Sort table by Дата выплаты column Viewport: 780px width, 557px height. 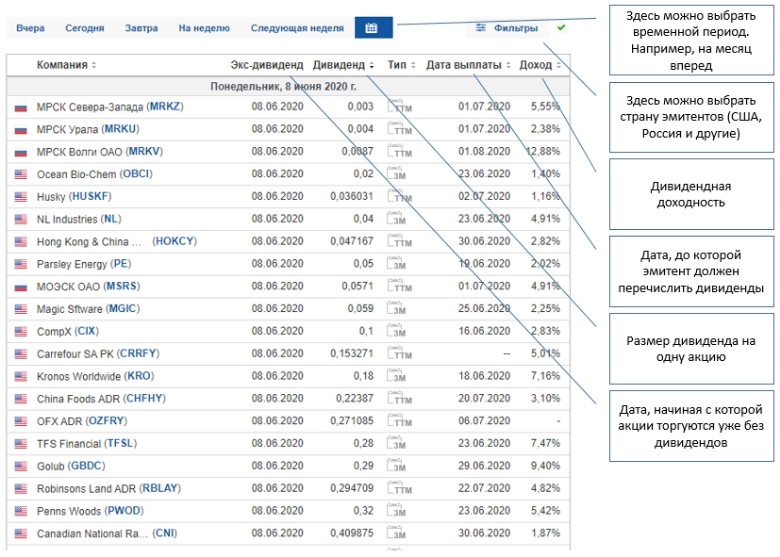point(467,65)
